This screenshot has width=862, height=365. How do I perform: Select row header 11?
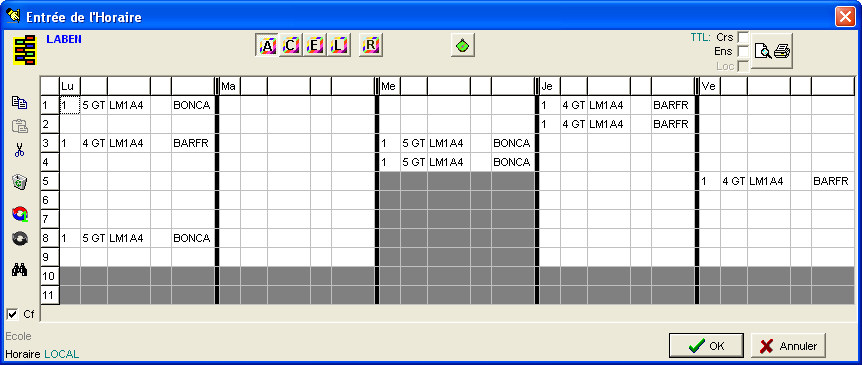(x=50, y=295)
